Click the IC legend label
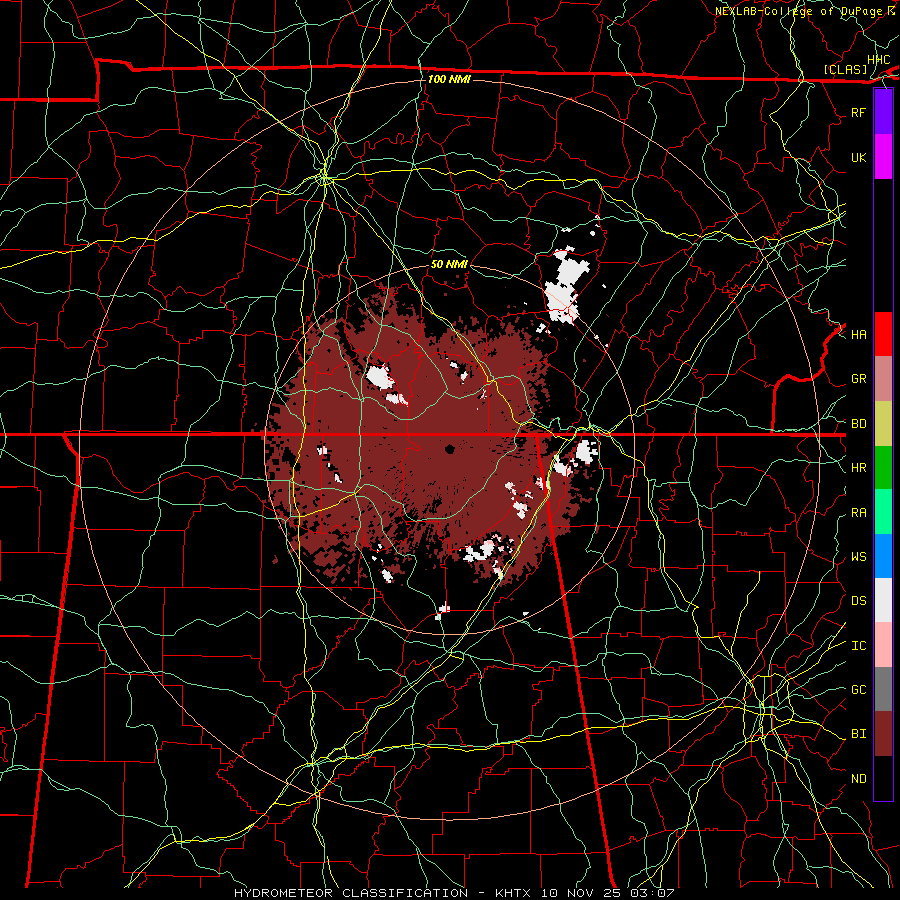900x900 pixels. pos(859,646)
